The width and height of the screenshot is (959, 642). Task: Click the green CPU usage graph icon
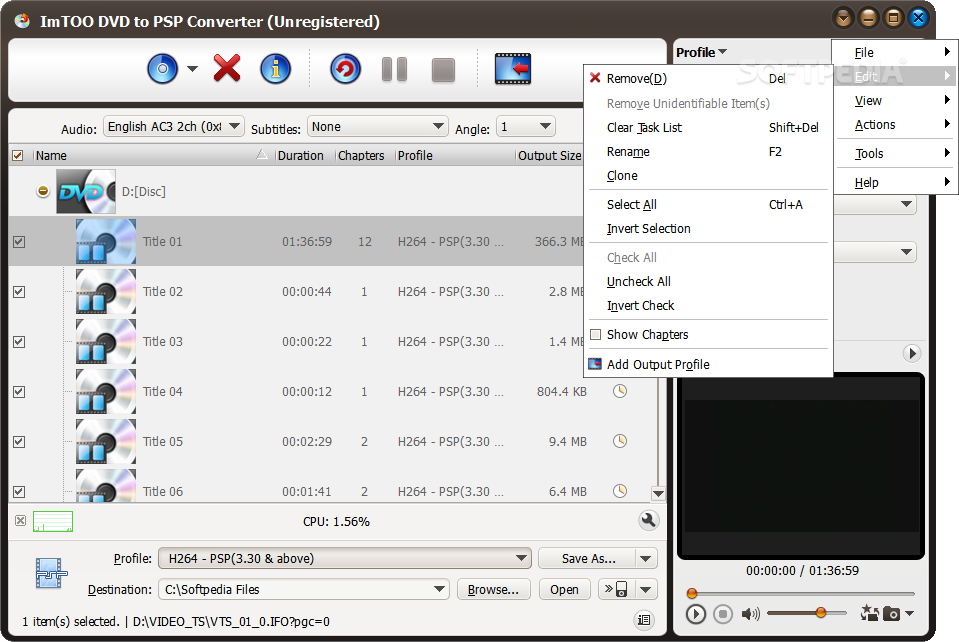pyautogui.click(x=53, y=522)
